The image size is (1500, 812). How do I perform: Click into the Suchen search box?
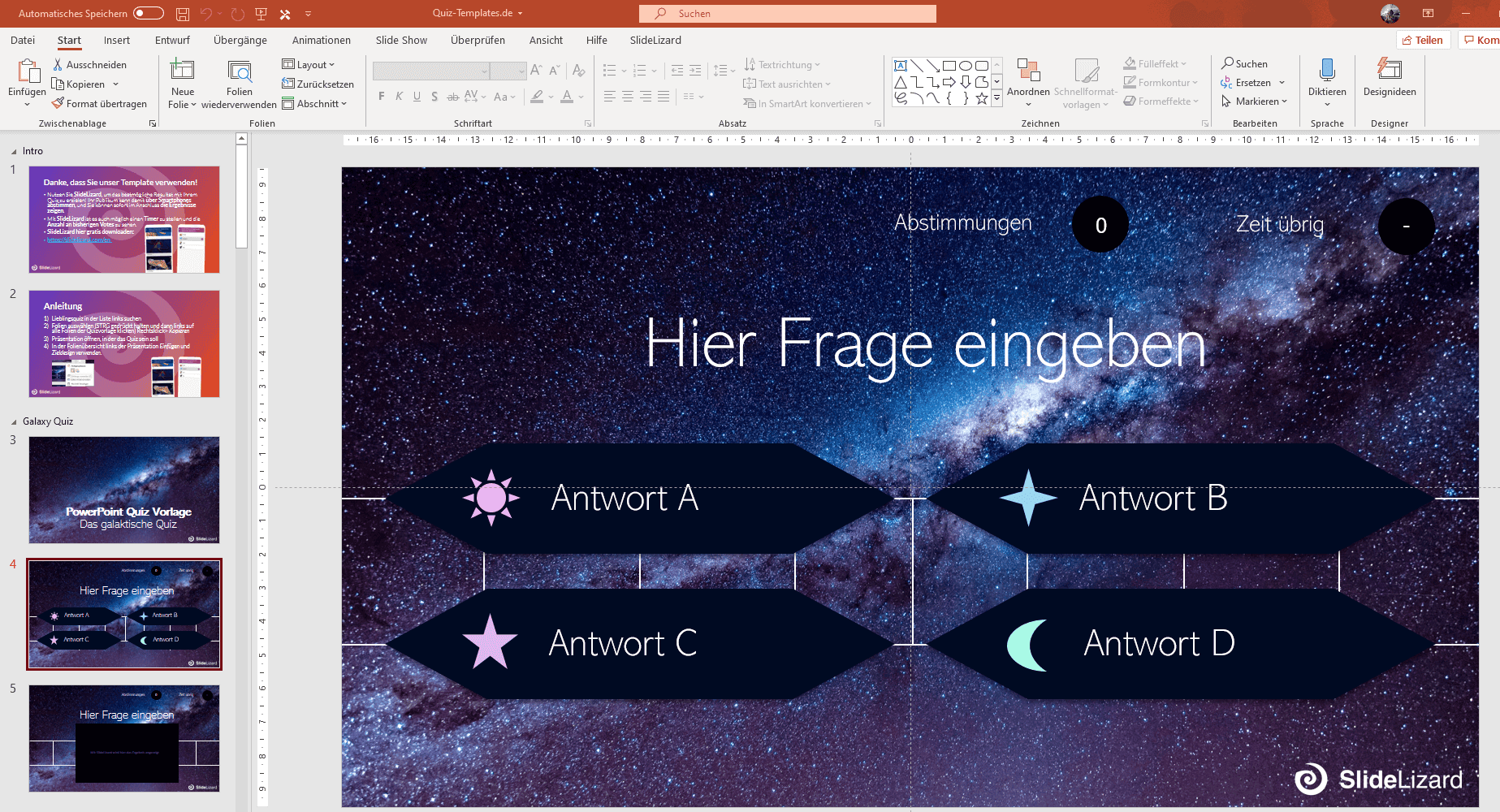787,14
